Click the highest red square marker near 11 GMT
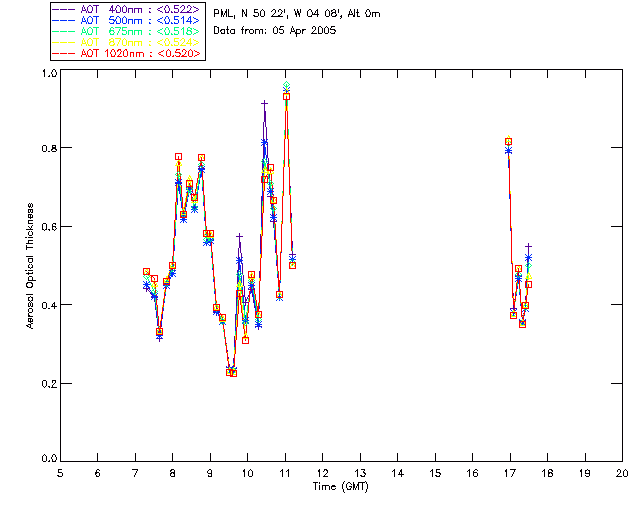This screenshot has width=640, height=512. [286, 96]
